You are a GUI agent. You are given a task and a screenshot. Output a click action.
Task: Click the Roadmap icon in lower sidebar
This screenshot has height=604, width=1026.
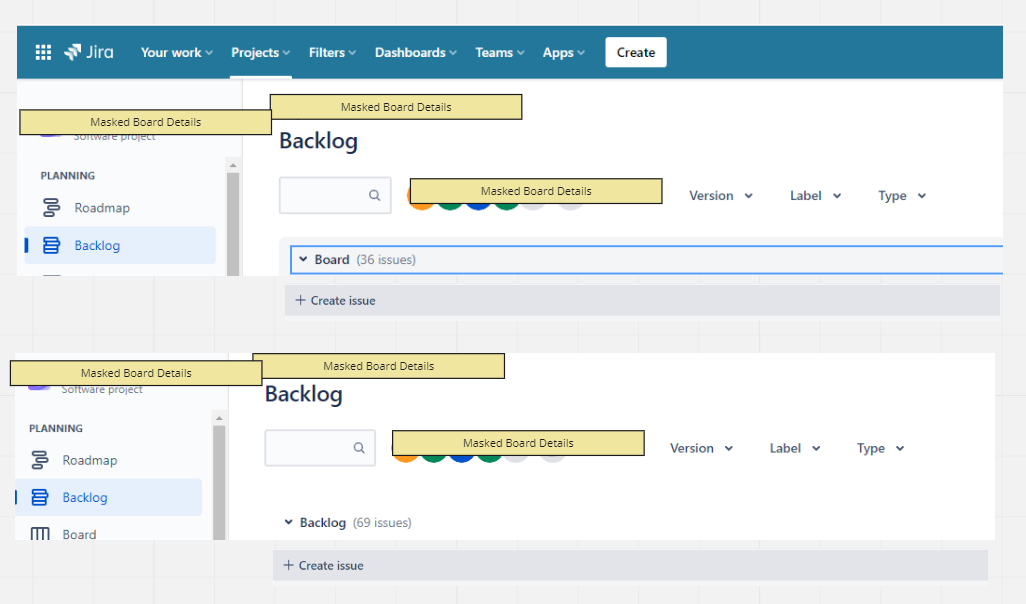40,460
